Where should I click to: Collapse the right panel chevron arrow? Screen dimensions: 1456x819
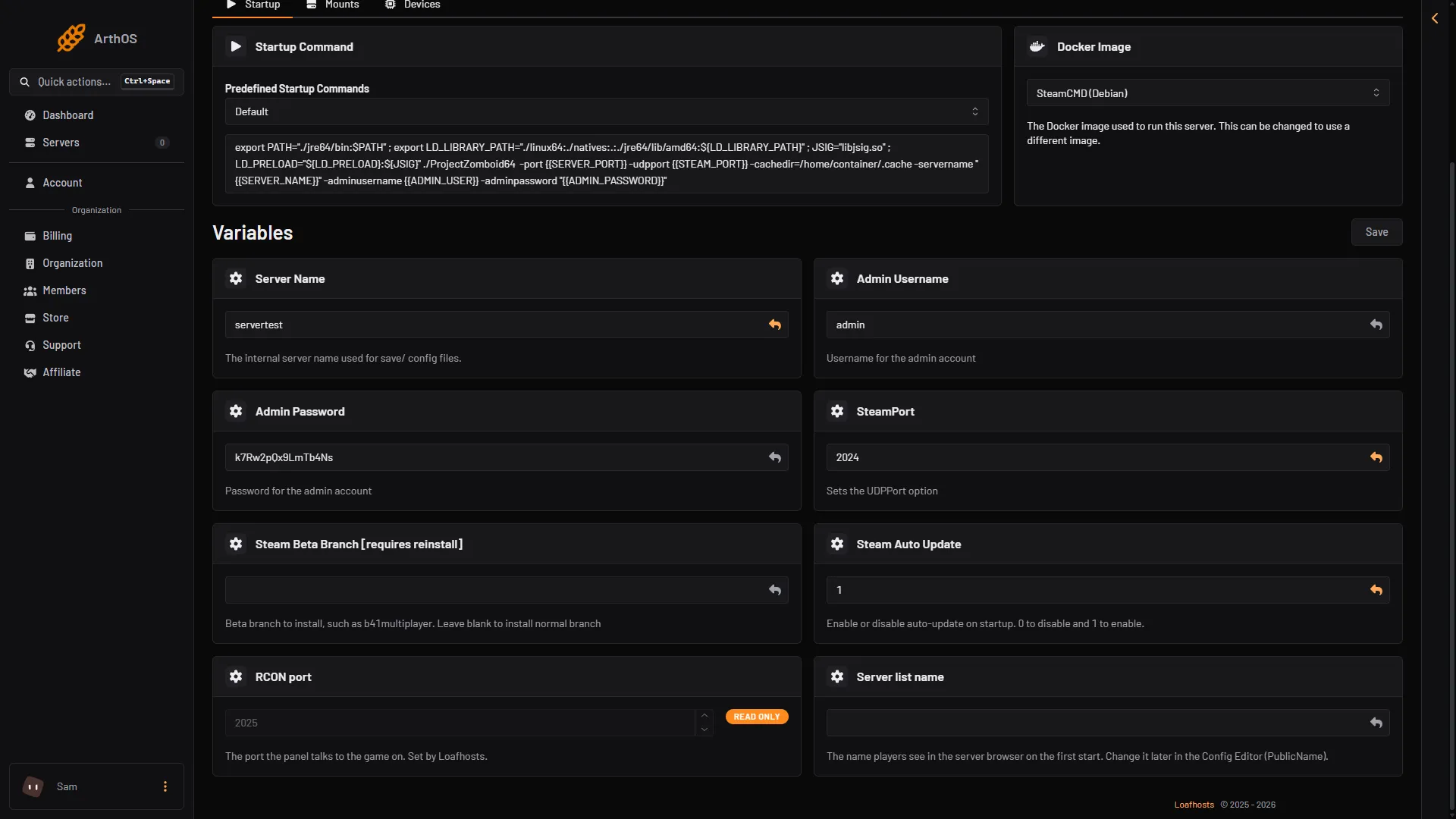click(x=1434, y=18)
